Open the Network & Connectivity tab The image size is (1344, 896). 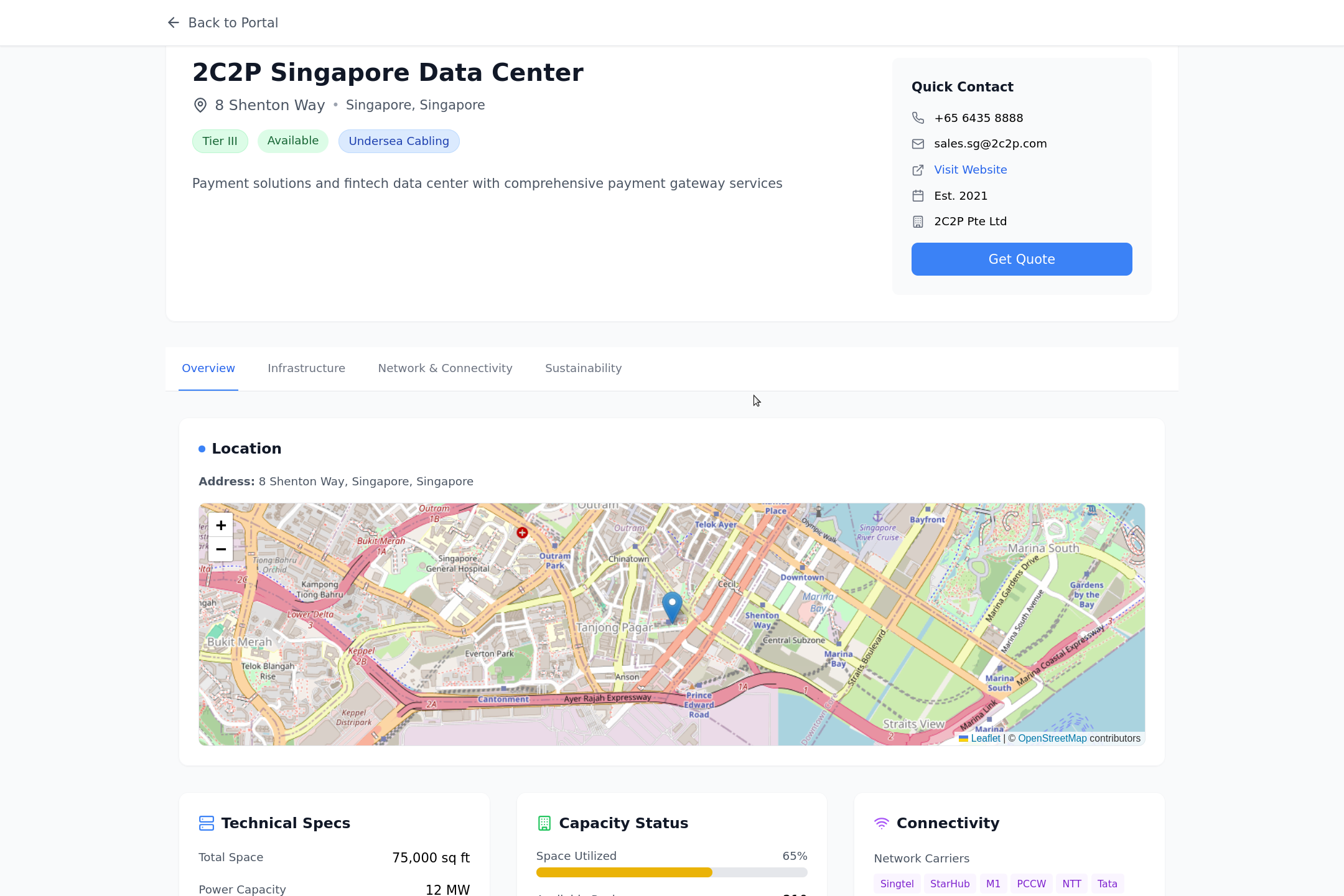point(445,368)
